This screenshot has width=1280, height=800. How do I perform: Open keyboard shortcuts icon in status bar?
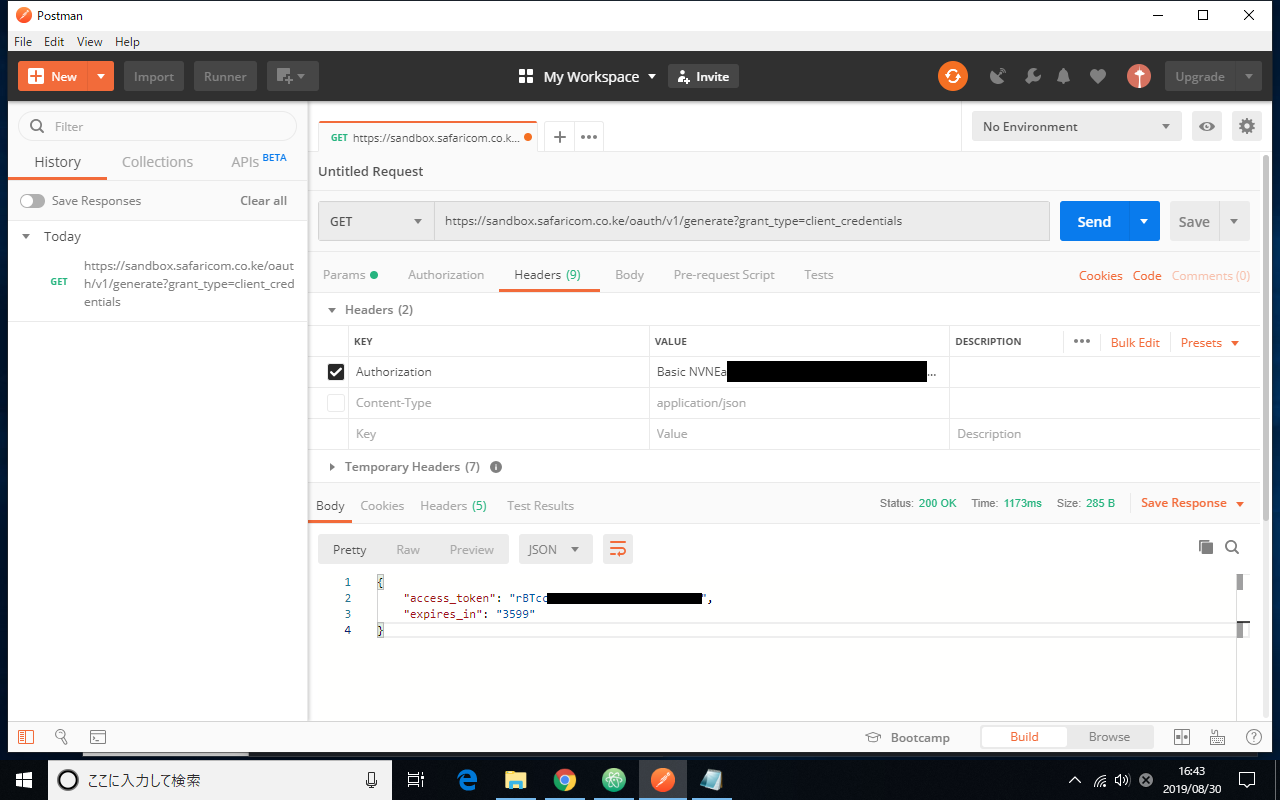(x=1218, y=737)
